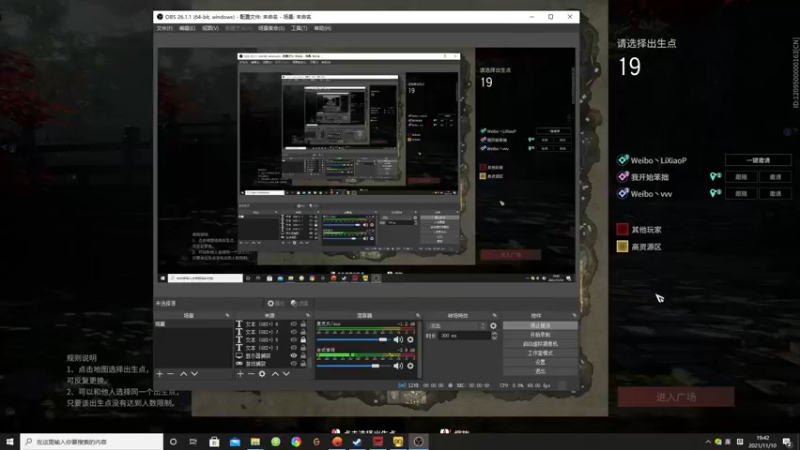Viewport: 800px width, 450px height.
Task: Click Exit button in OBS controls
Action: (540, 371)
